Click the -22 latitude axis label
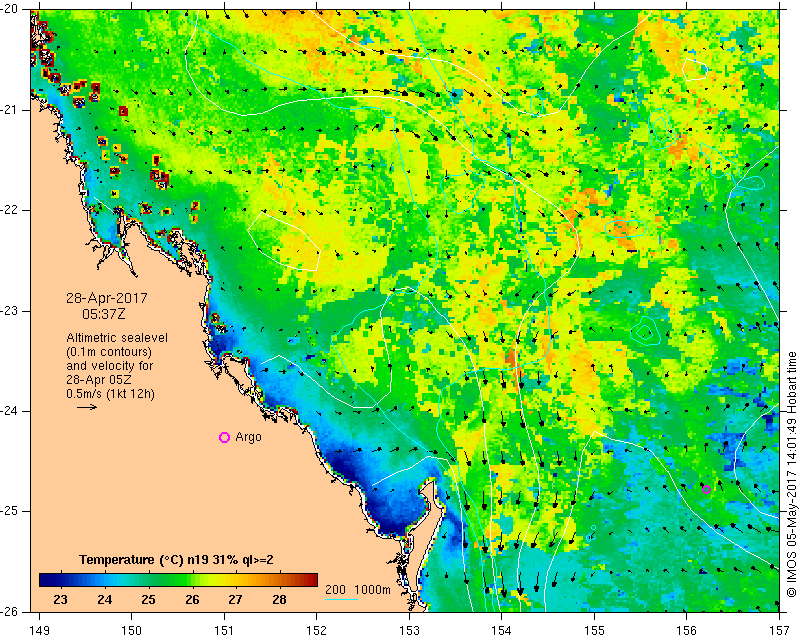The height and width of the screenshot is (640, 800). (10, 210)
